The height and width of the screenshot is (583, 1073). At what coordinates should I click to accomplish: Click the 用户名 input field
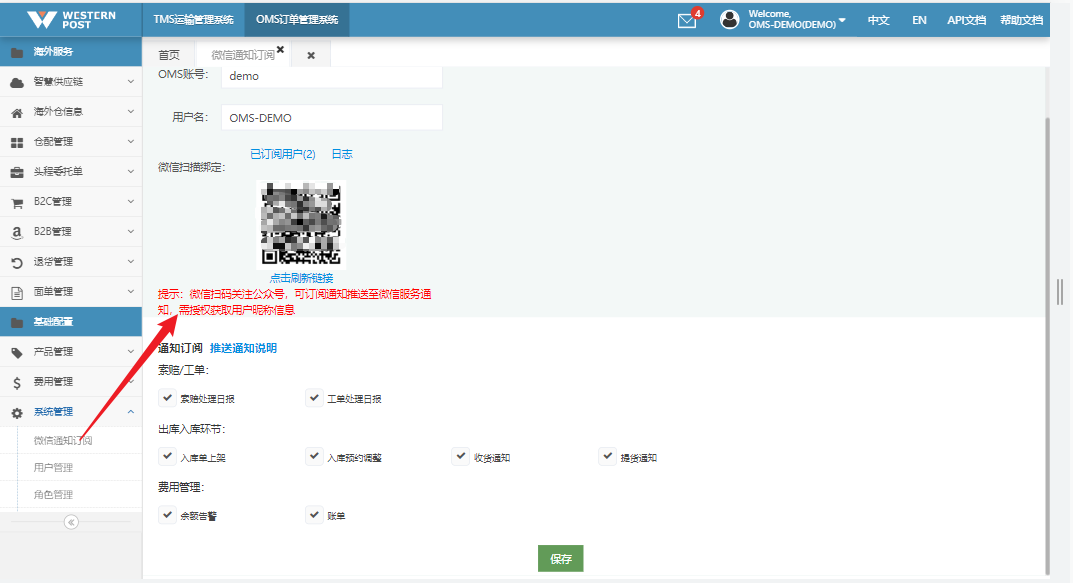click(x=332, y=118)
